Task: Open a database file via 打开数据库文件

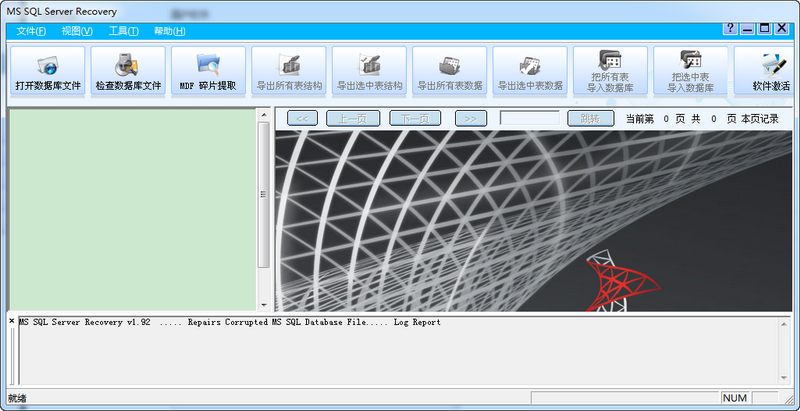Action: pos(47,70)
